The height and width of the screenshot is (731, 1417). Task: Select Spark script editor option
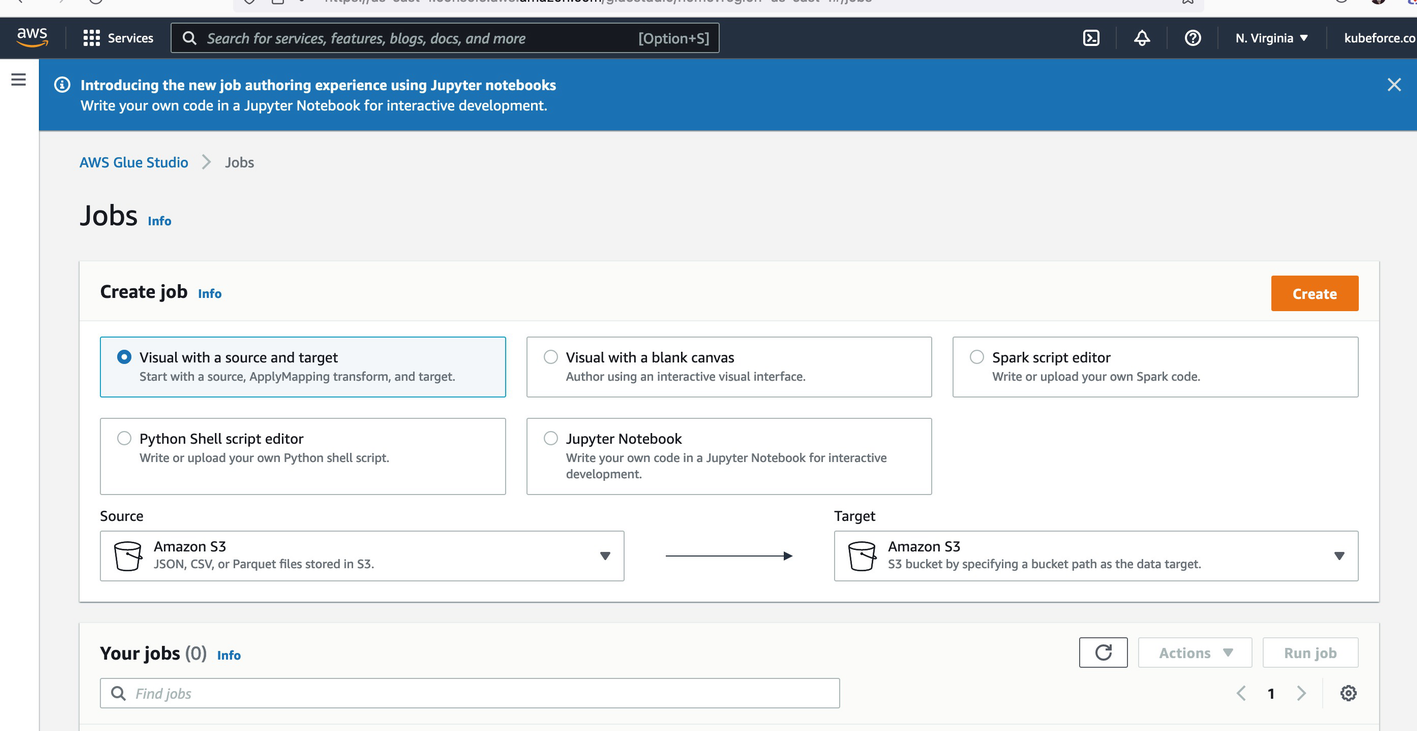click(x=977, y=357)
